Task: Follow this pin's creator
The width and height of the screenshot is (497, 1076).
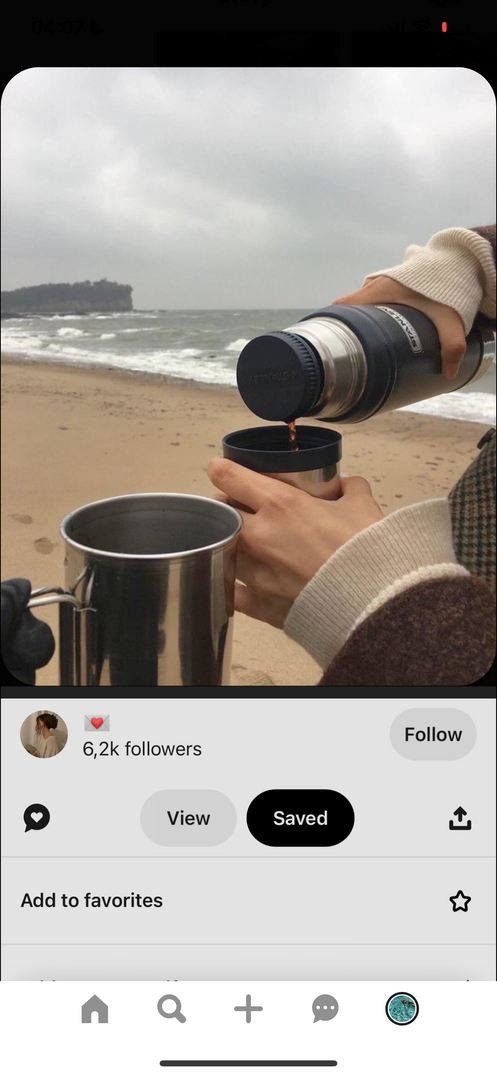Action: pyautogui.click(x=433, y=734)
